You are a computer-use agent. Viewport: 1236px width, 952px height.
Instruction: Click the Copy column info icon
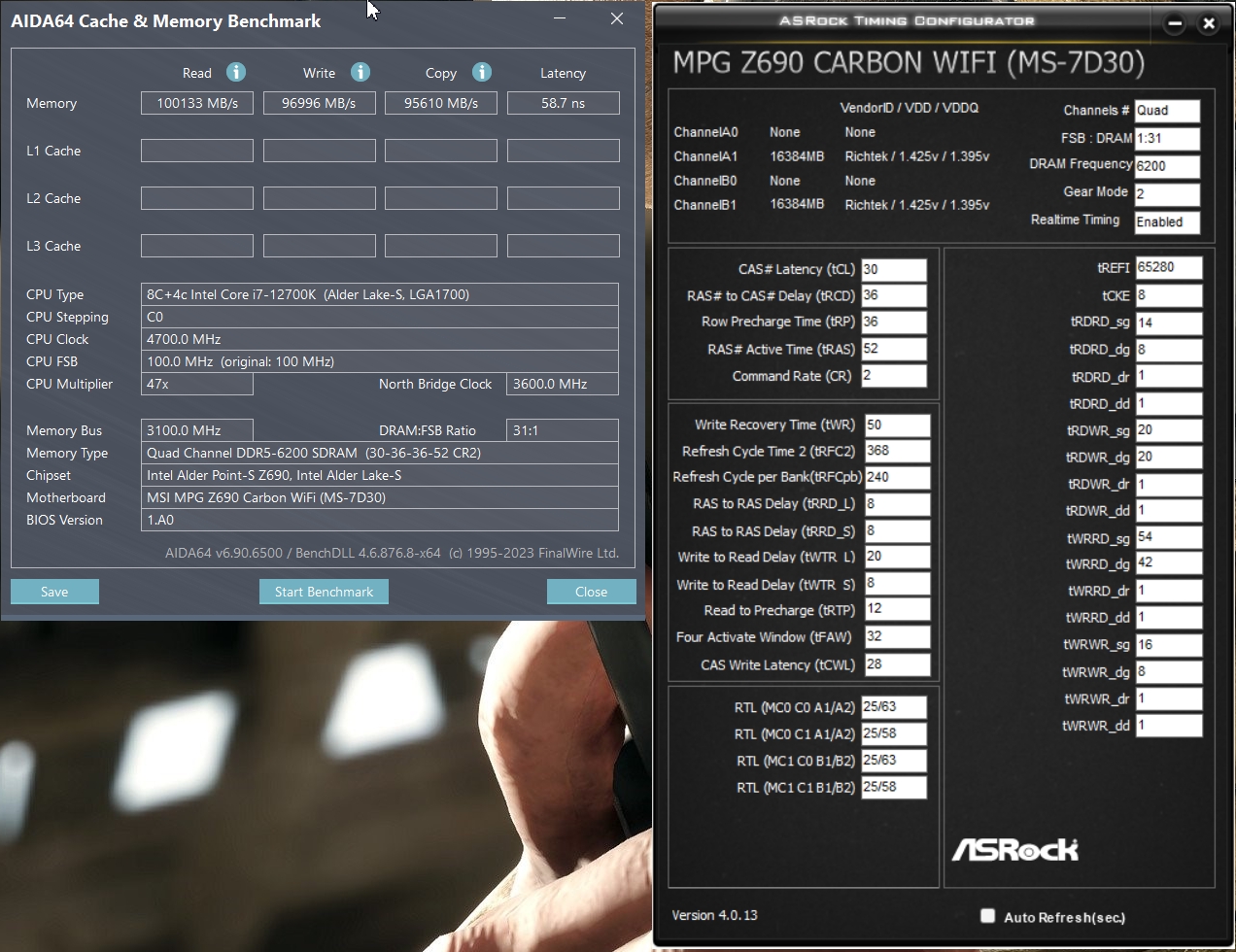click(x=482, y=72)
